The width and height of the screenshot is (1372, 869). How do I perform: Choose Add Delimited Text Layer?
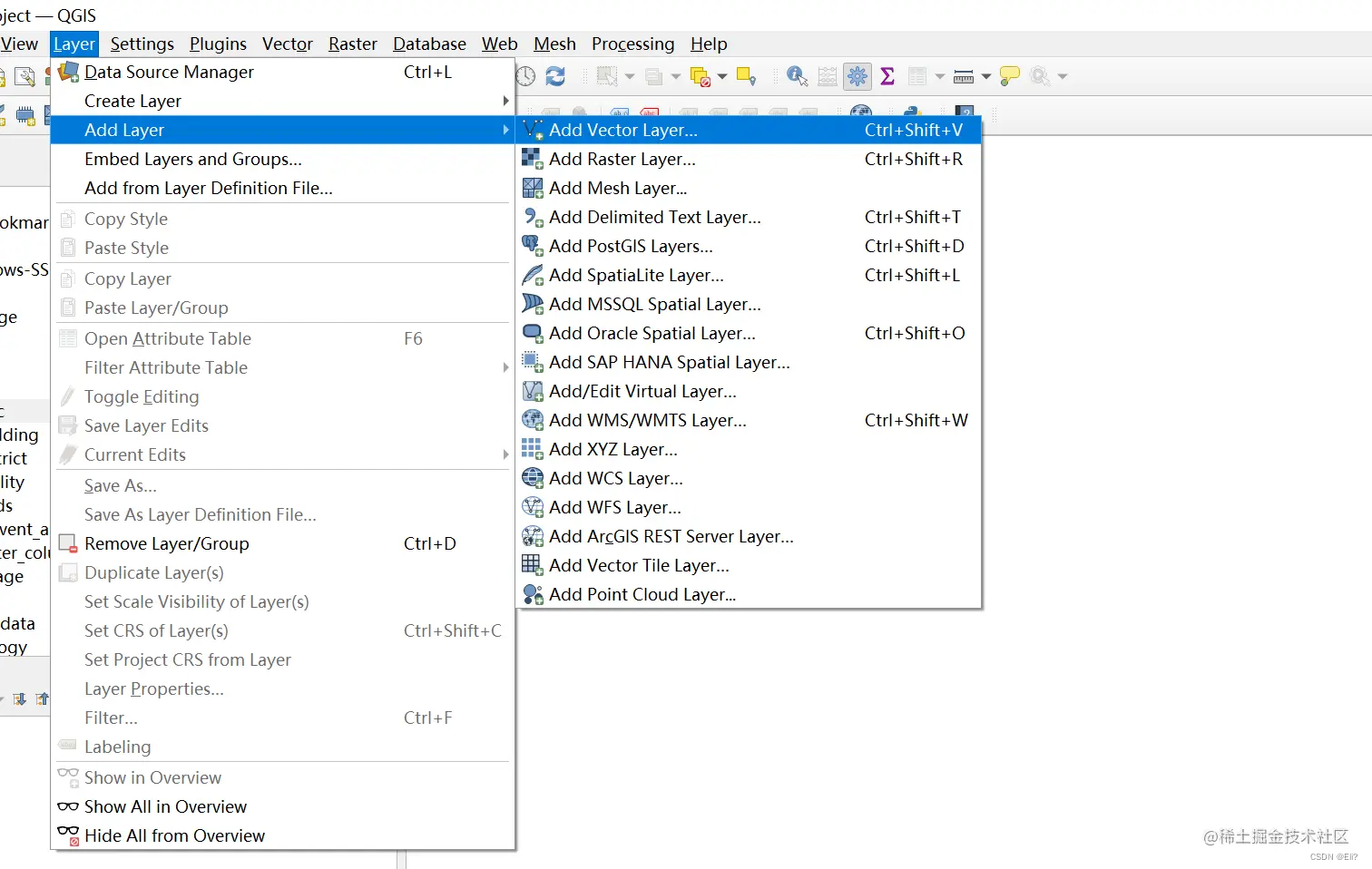[x=749, y=217]
